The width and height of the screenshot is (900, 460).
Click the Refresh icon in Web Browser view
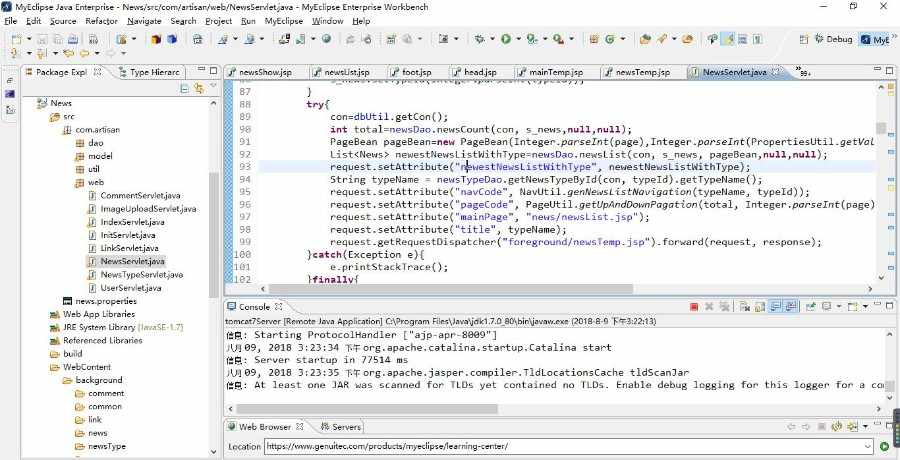[837, 427]
